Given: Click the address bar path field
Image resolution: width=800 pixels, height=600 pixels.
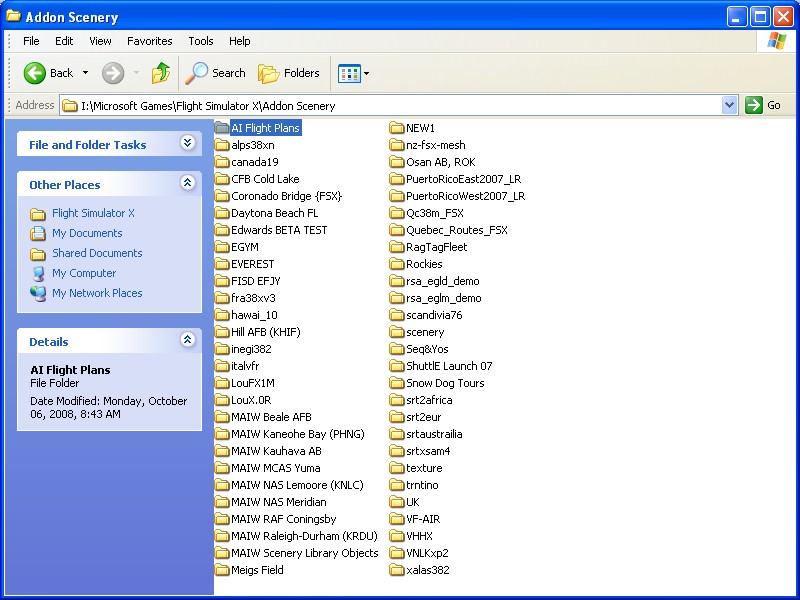Looking at the screenshot, I should coord(400,105).
